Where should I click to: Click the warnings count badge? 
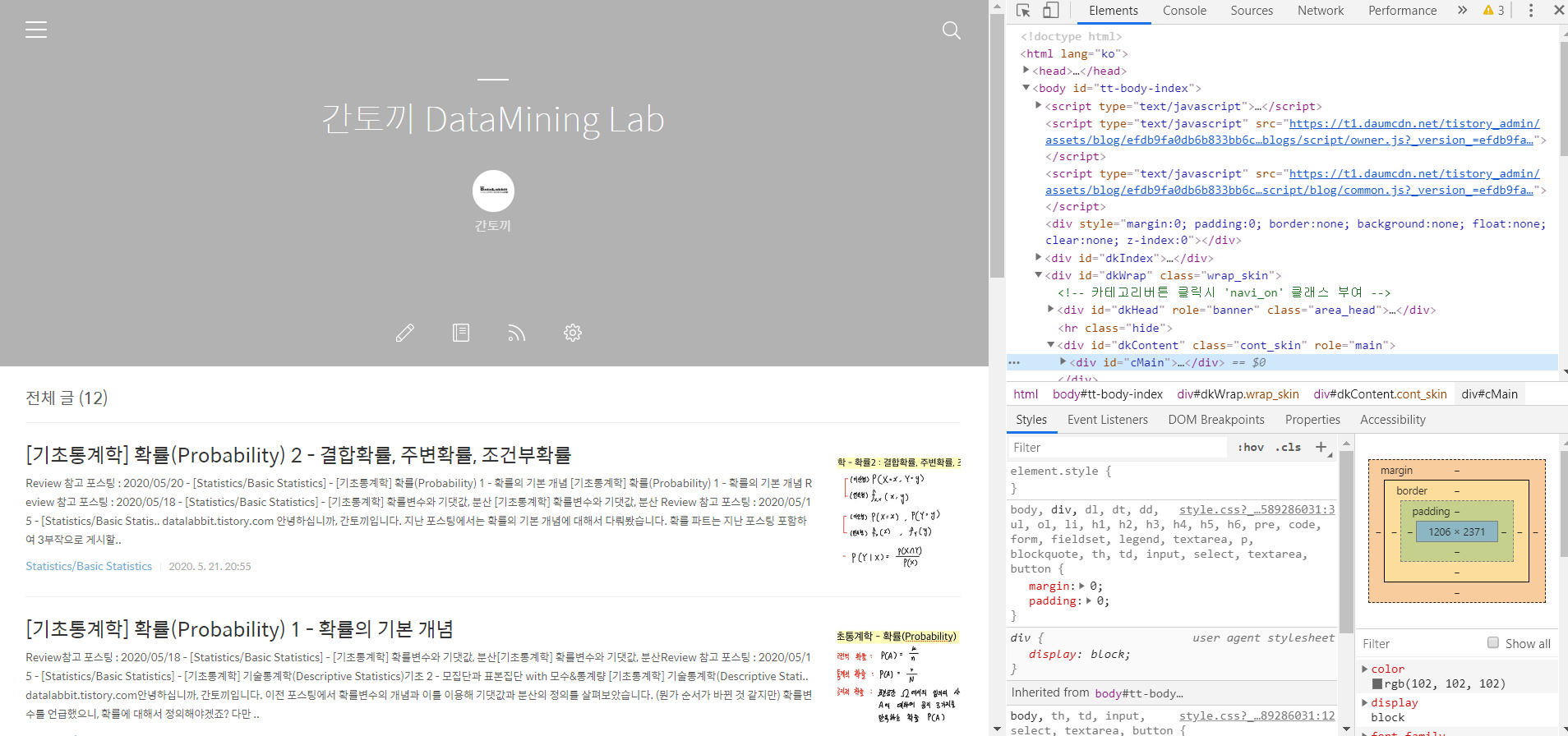1494,11
